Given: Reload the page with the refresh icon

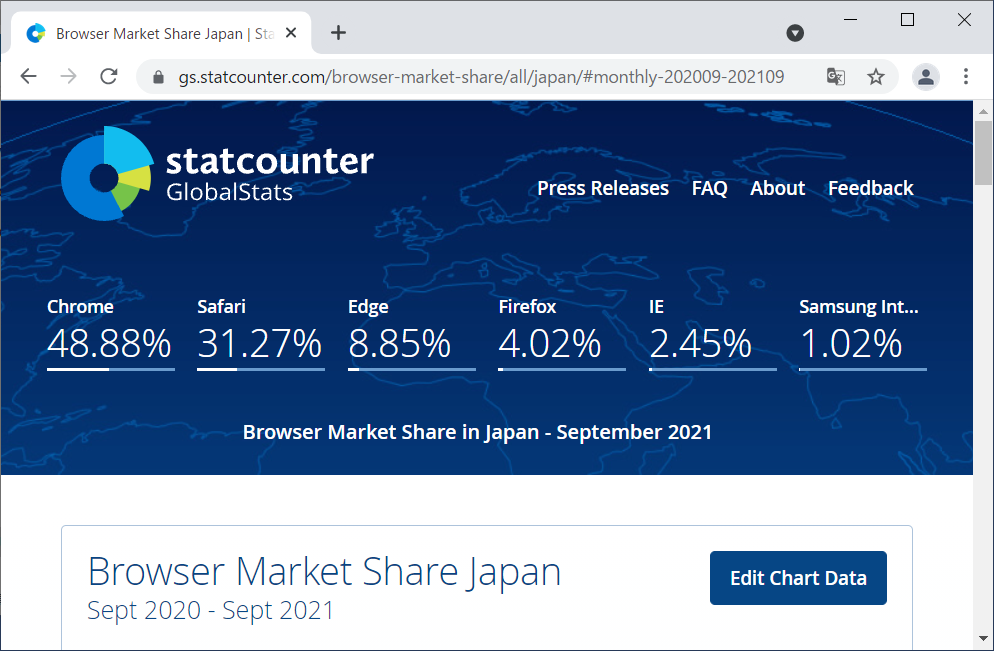Looking at the screenshot, I should tap(109, 77).
